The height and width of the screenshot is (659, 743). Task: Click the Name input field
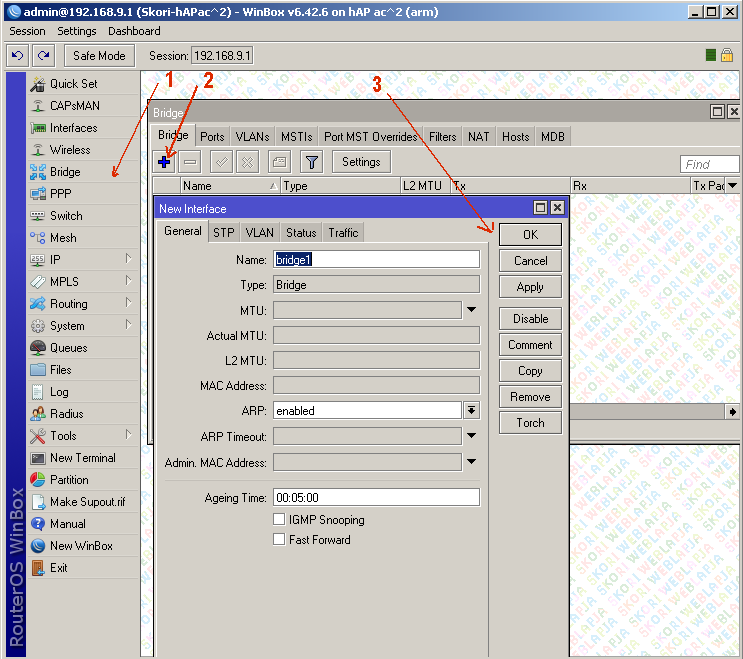[x=376, y=259]
